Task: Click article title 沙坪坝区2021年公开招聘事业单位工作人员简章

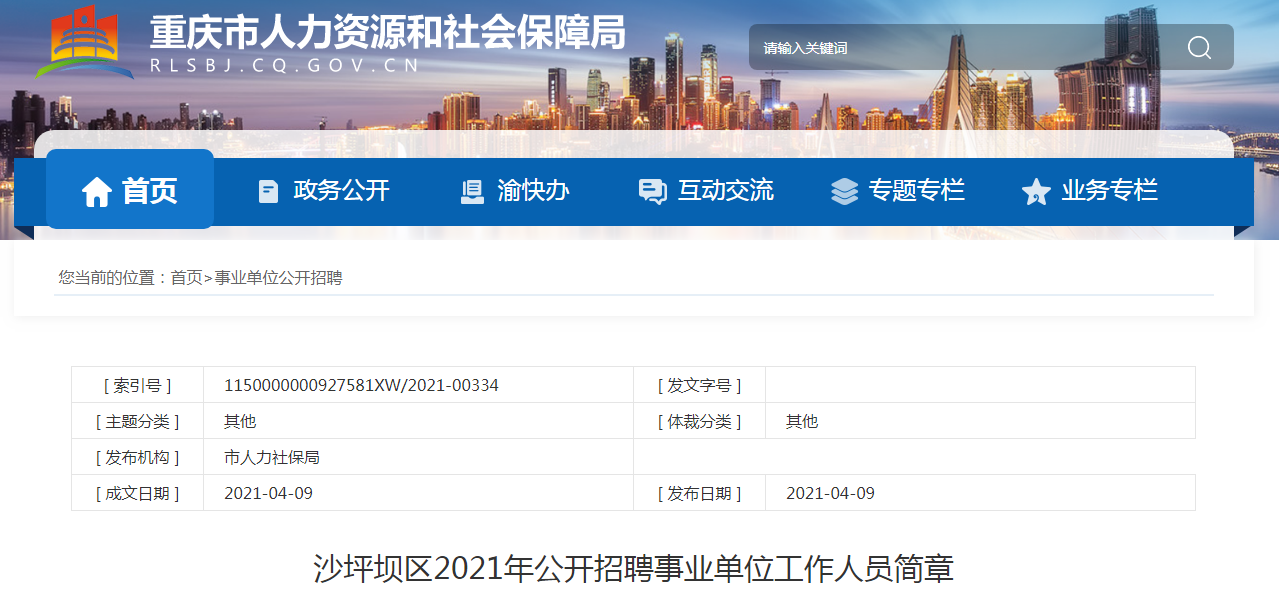Action: 634,569
